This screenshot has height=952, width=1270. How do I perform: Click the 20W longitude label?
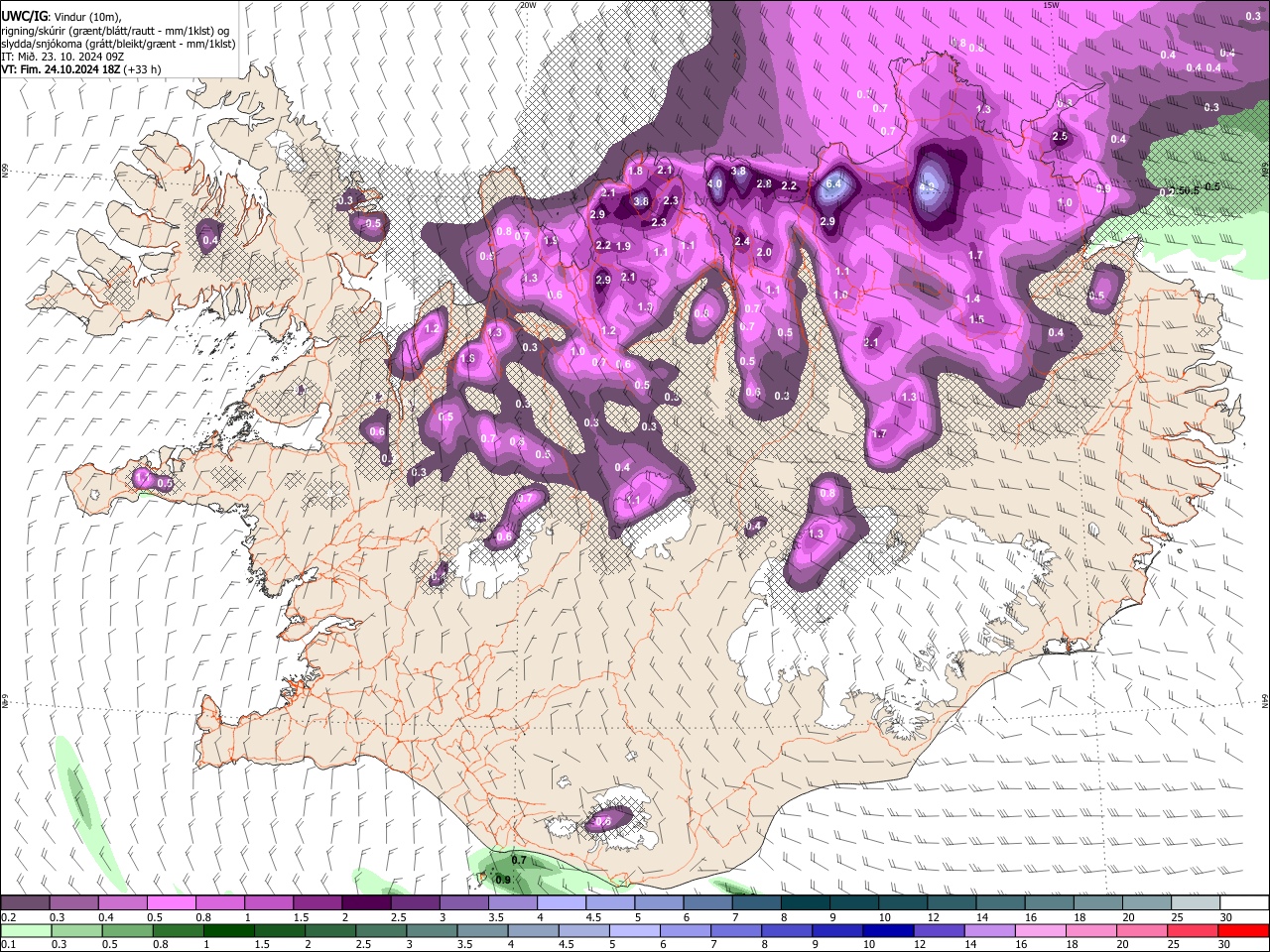pos(528,5)
